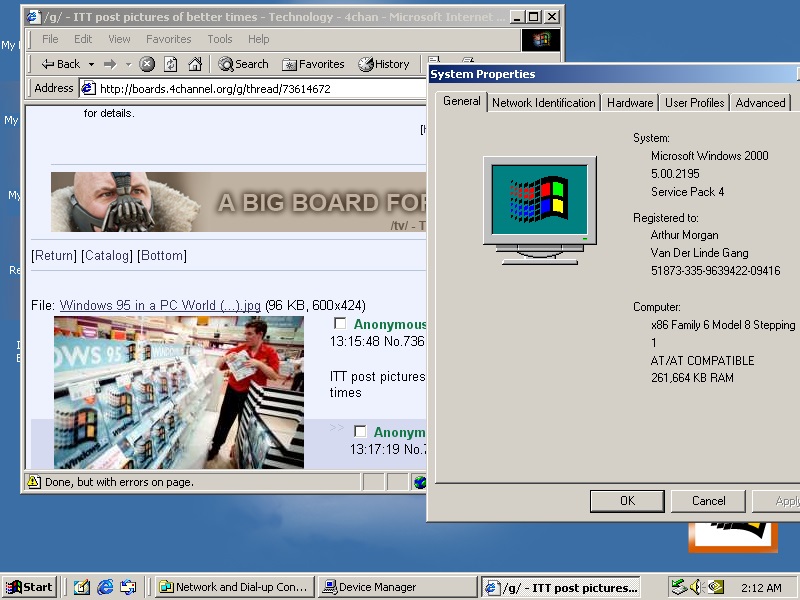Refresh the 4chan page
The image size is (800, 600).
click(x=170, y=64)
